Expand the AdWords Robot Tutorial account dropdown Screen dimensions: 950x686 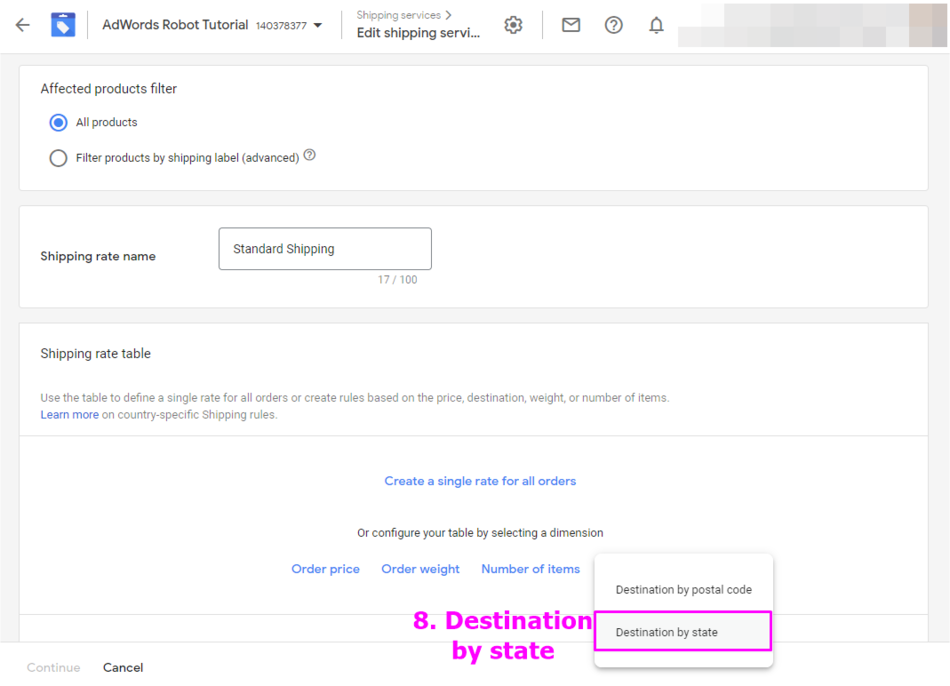coord(318,26)
